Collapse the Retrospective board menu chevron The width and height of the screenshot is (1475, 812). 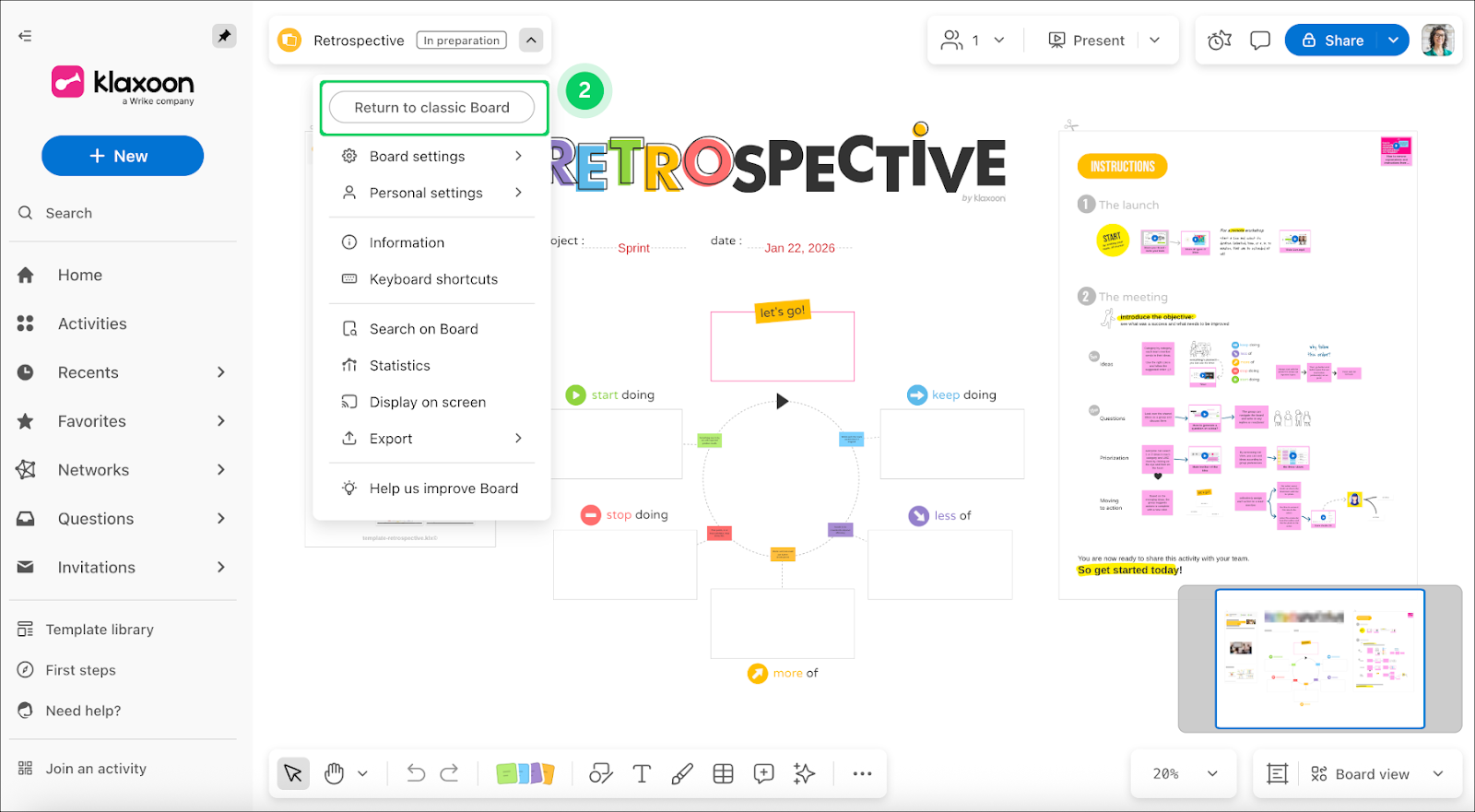531,41
